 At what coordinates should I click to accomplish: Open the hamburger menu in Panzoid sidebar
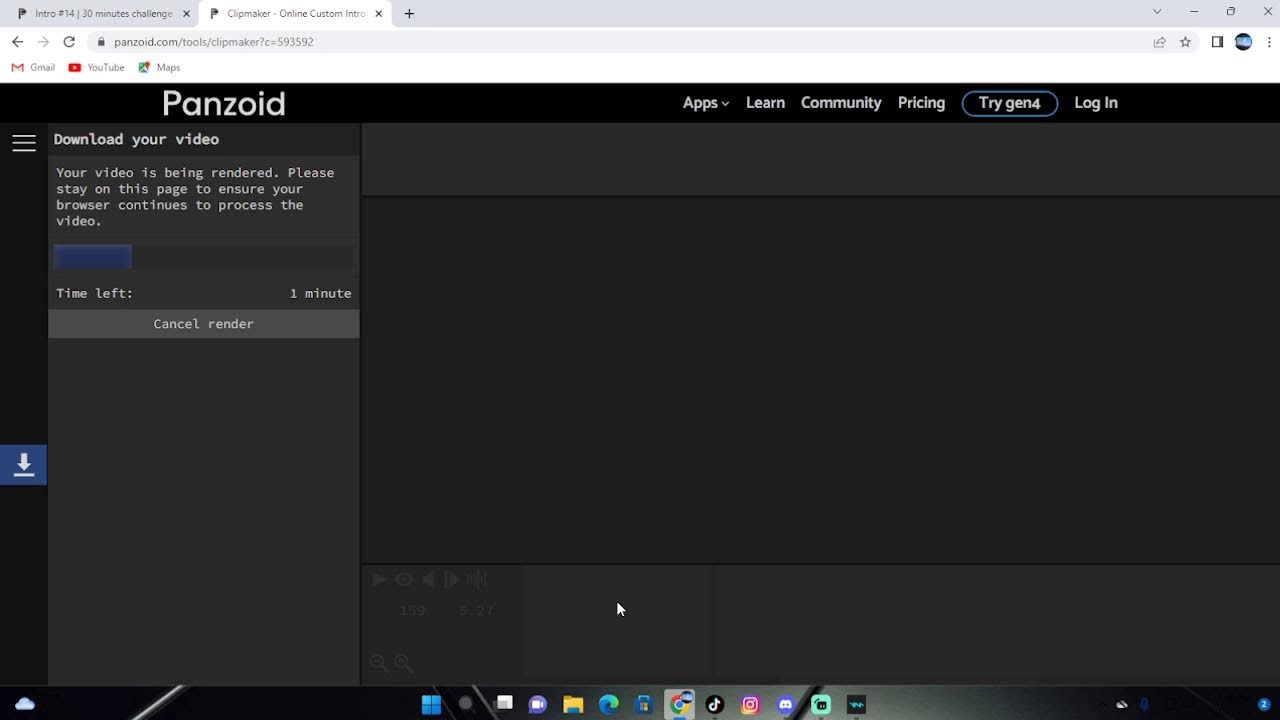[24, 143]
